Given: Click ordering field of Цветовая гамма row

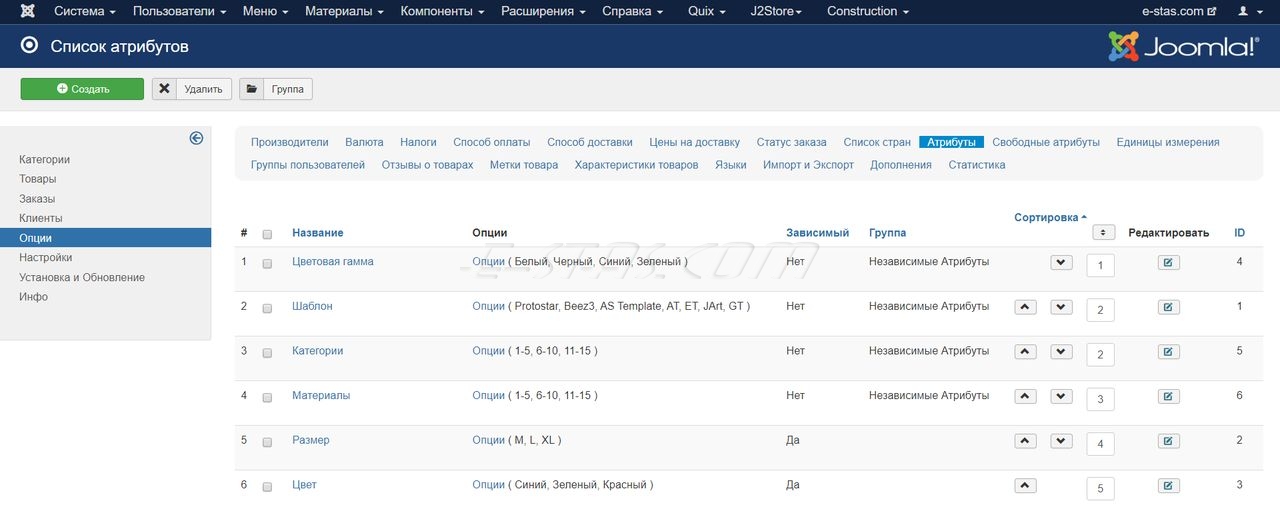Looking at the screenshot, I should [x=1100, y=265].
